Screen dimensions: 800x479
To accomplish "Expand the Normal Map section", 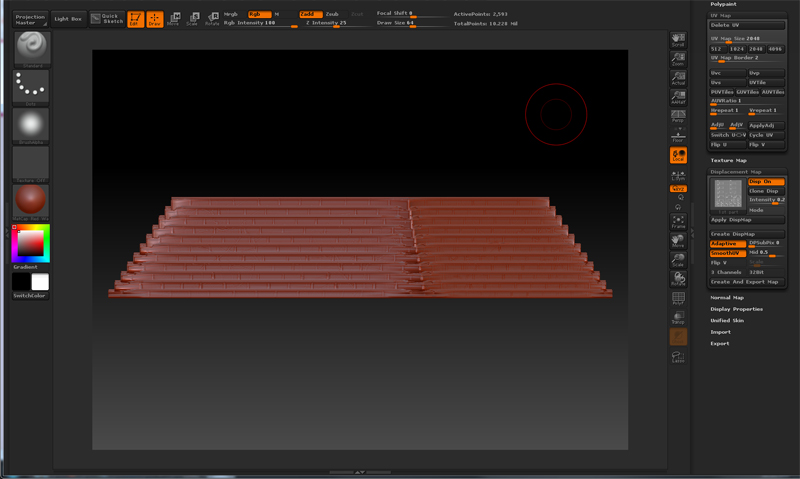I will (726, 298).
